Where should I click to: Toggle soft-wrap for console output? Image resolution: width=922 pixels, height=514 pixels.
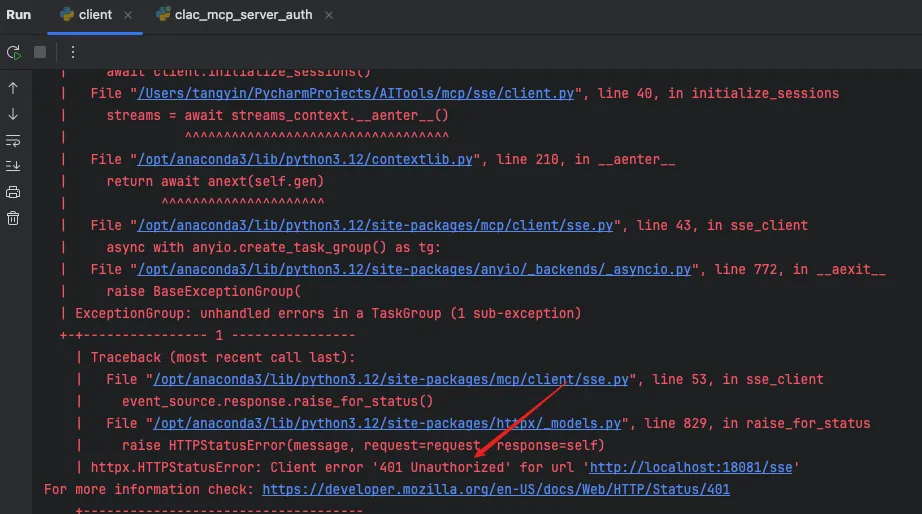[x=13, y=140]
